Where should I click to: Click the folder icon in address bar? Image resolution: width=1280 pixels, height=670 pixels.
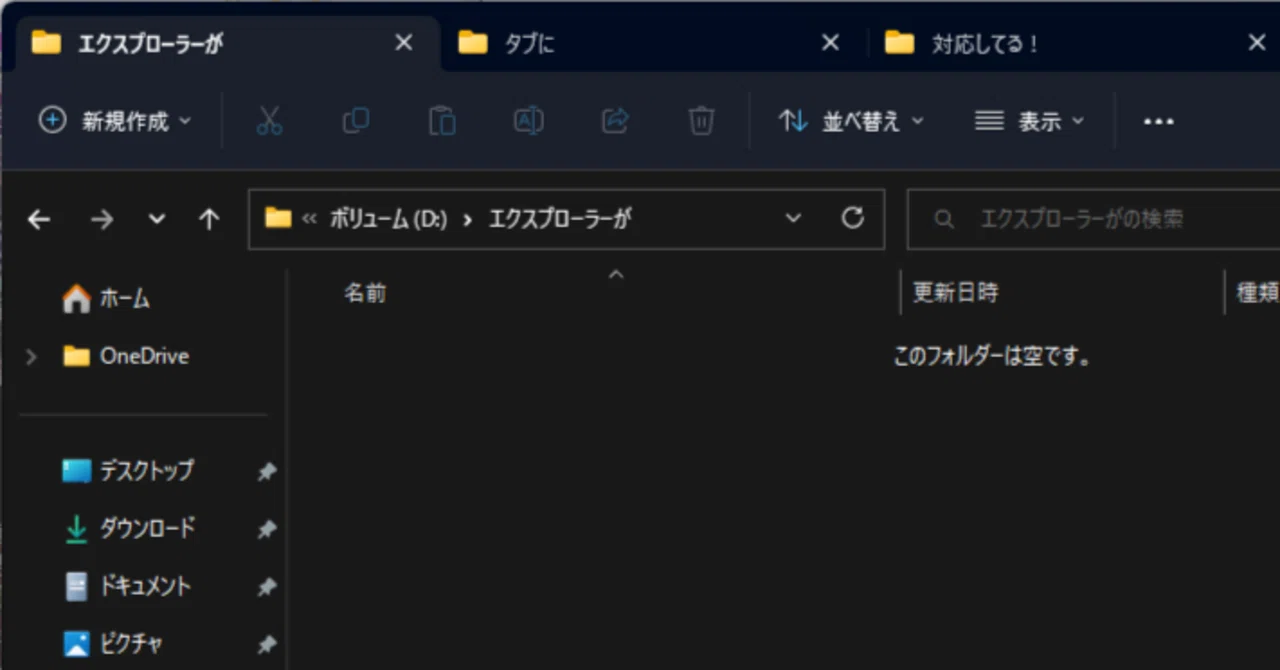click(277, 218)
